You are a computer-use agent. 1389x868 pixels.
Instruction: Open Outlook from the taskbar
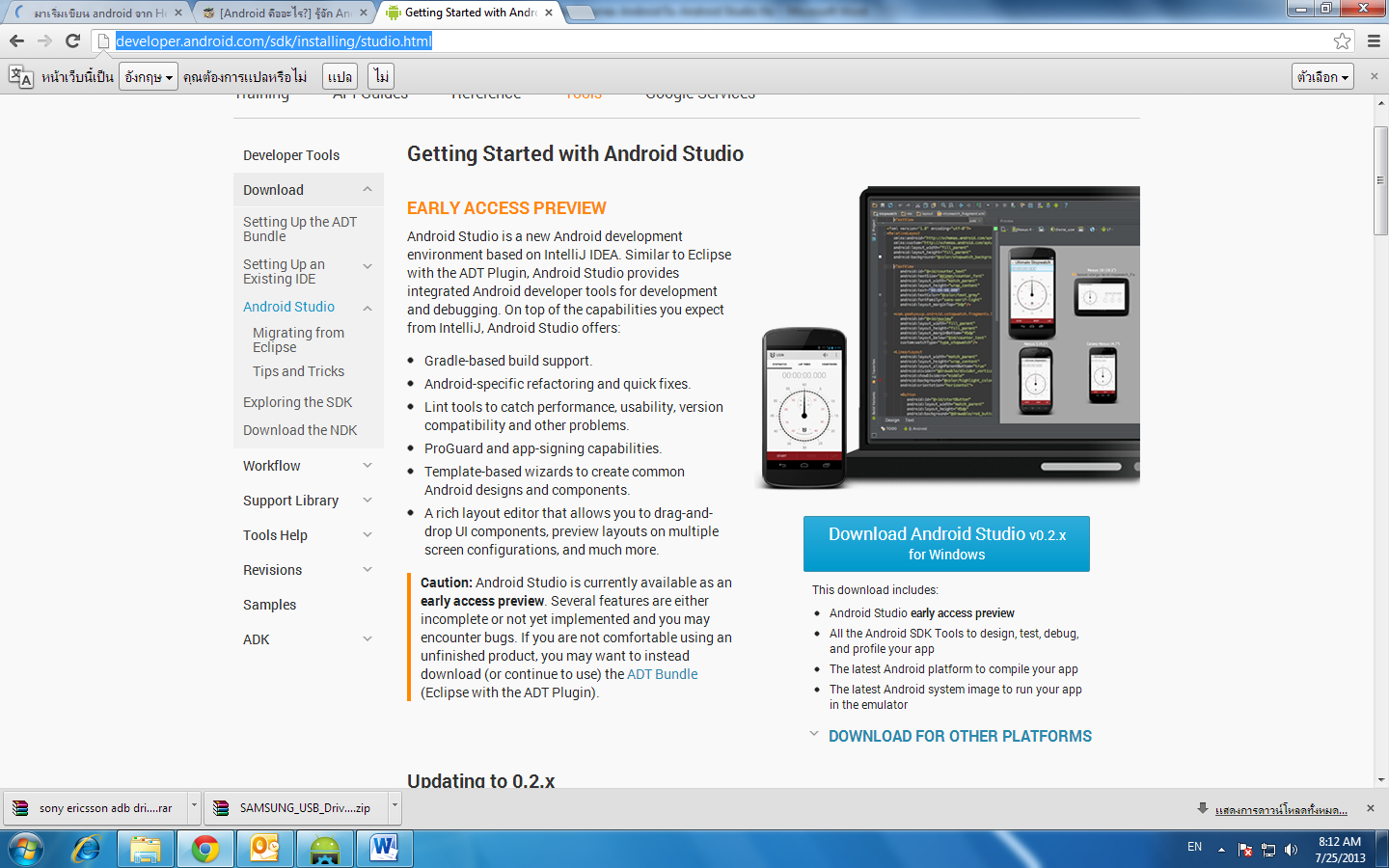(264, 850)
